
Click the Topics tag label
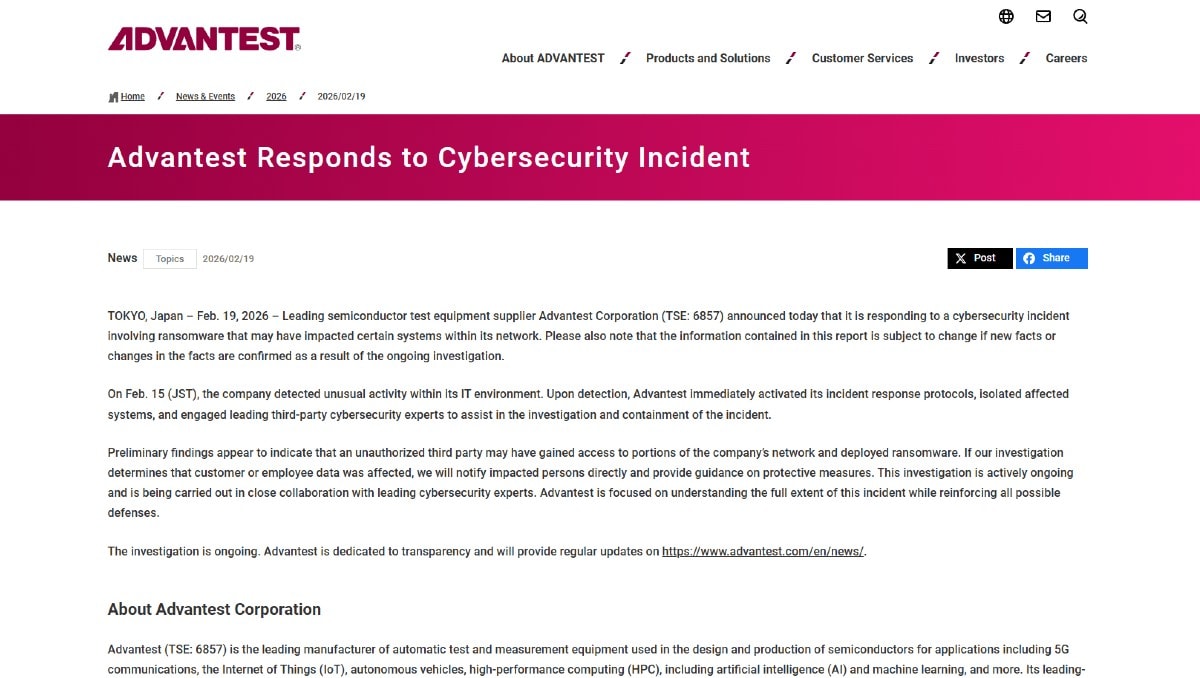coord(170,259)
